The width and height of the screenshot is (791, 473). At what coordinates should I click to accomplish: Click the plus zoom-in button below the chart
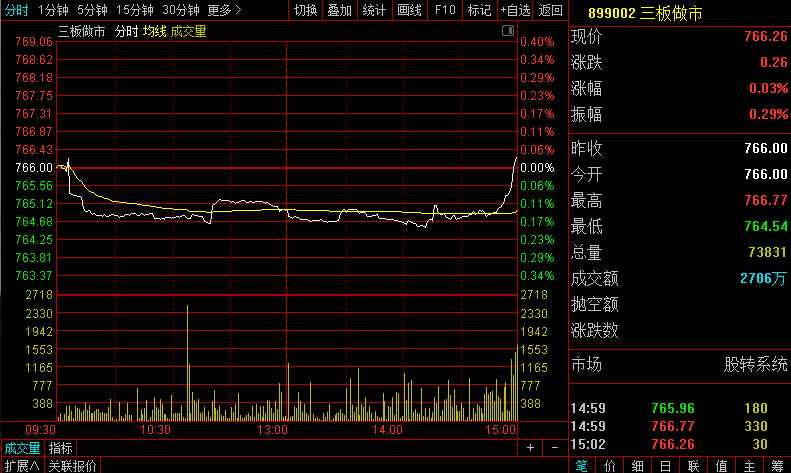(x=530, y=447)
